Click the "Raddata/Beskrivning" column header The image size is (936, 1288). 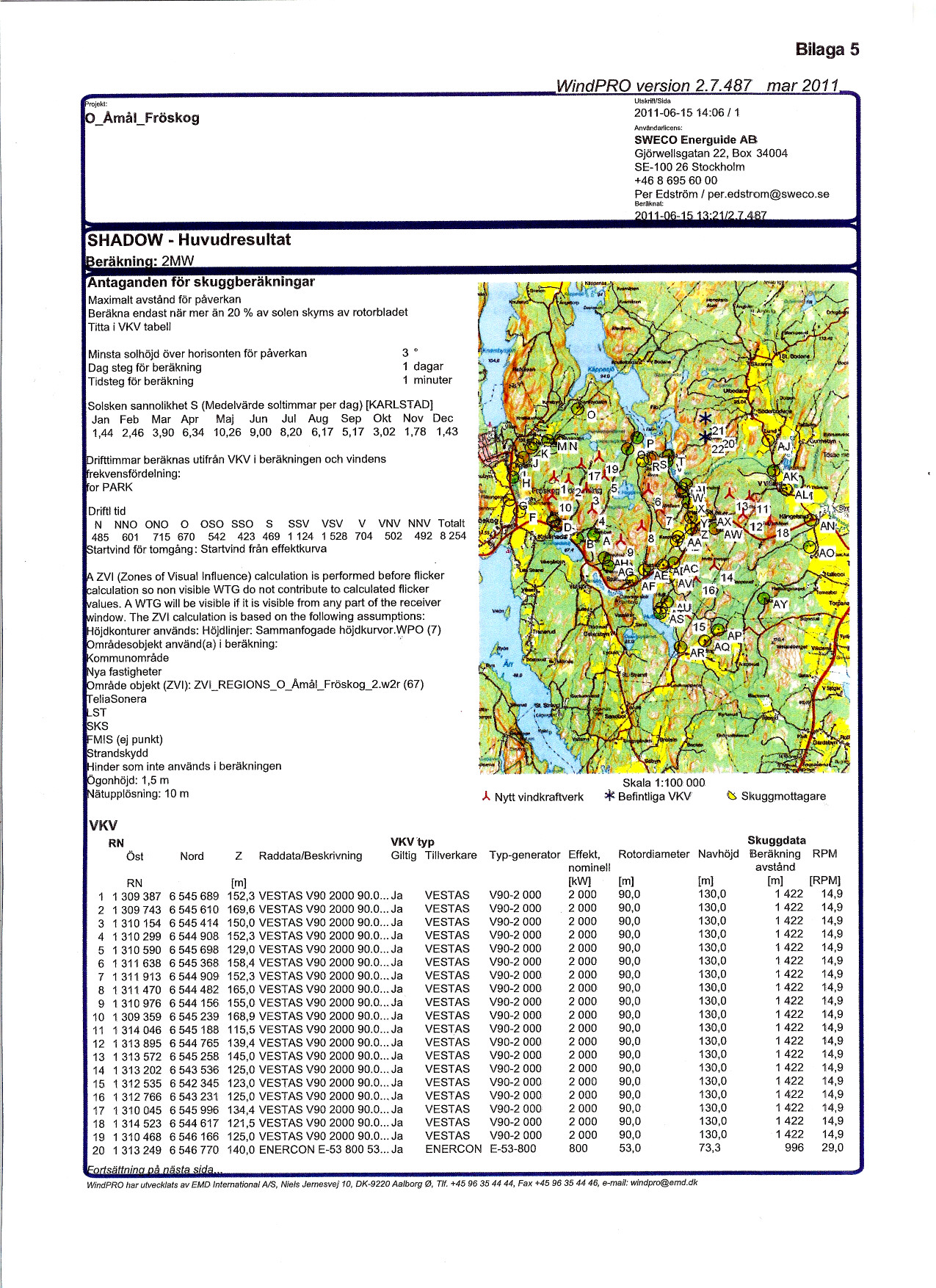[311, 855]
